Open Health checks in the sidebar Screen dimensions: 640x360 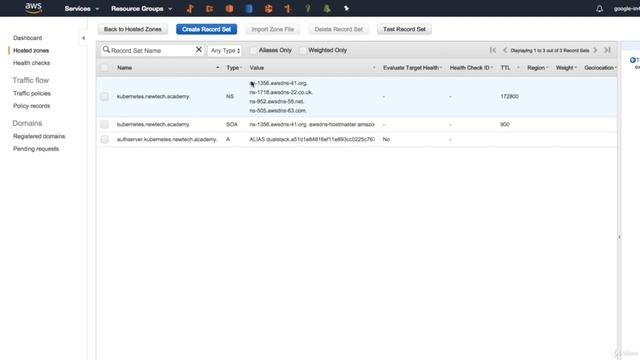coord(31,63)
